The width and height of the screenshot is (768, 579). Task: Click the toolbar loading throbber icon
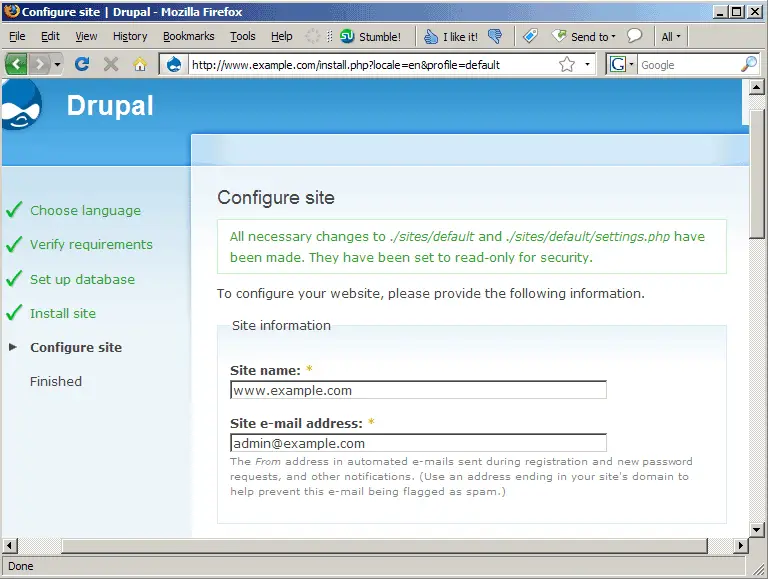pos(312,36)
